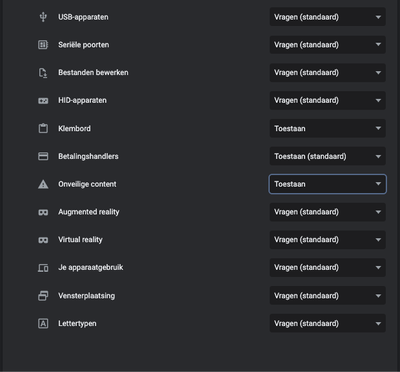This screenshot has width=400, height=372.
Task: Open the Betalingshandlers permission dropdown
Action: click(x=328, y=156)
